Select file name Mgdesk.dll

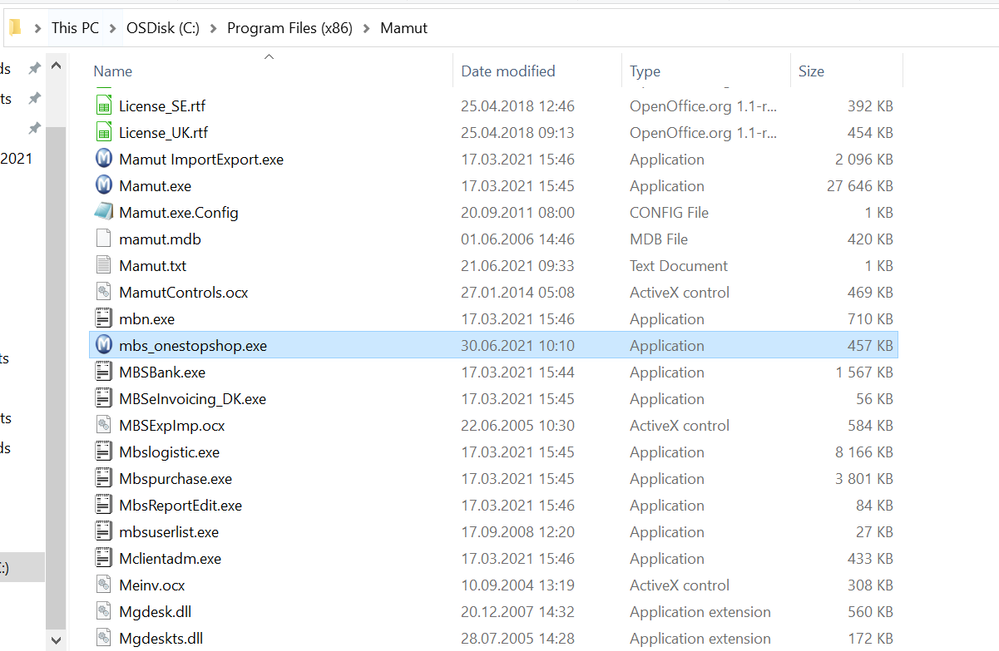(155, 612)
